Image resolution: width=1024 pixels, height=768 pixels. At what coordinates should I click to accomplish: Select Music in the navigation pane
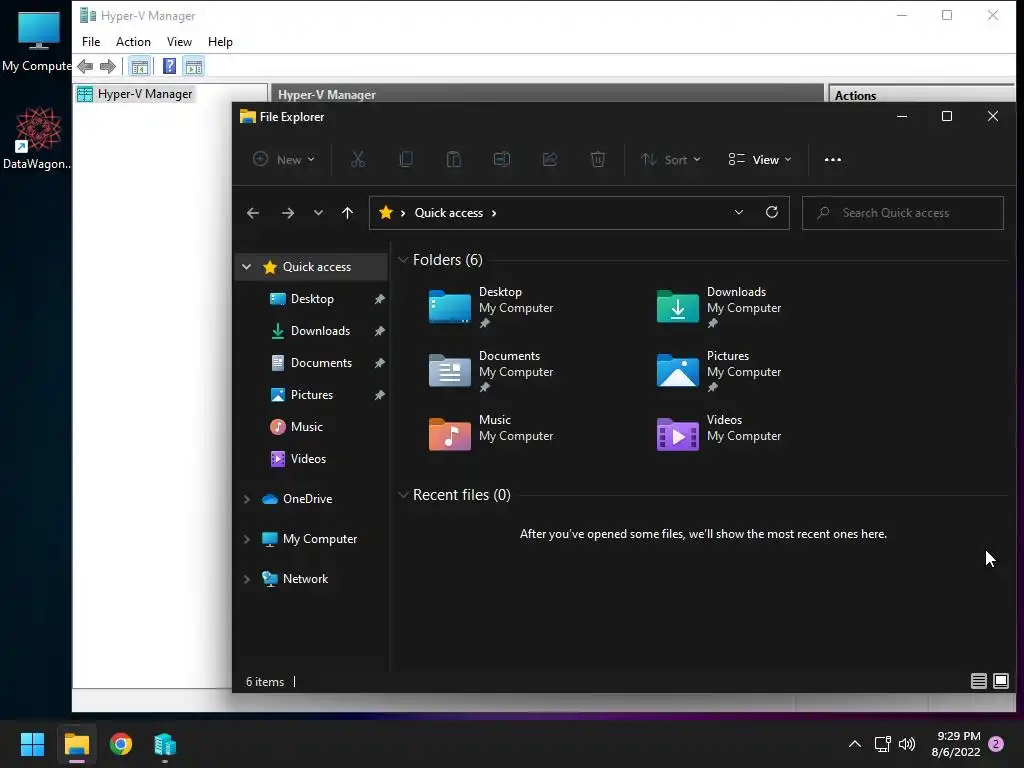306,426
